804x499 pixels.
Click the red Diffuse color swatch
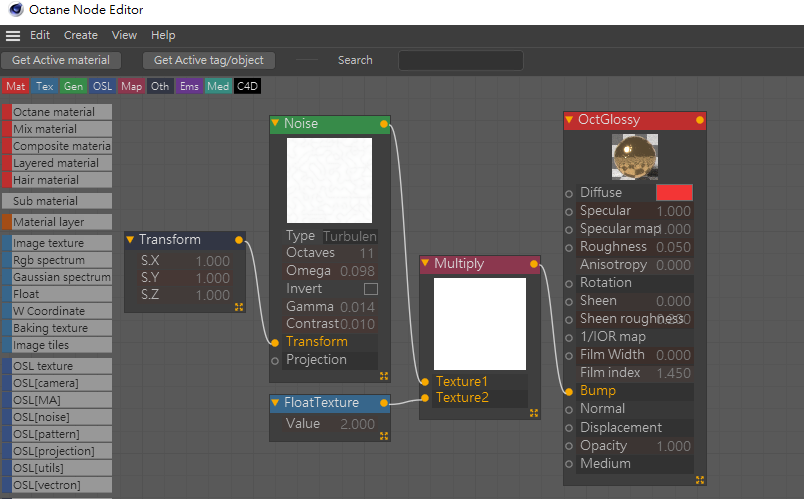[x=674, y=193]
